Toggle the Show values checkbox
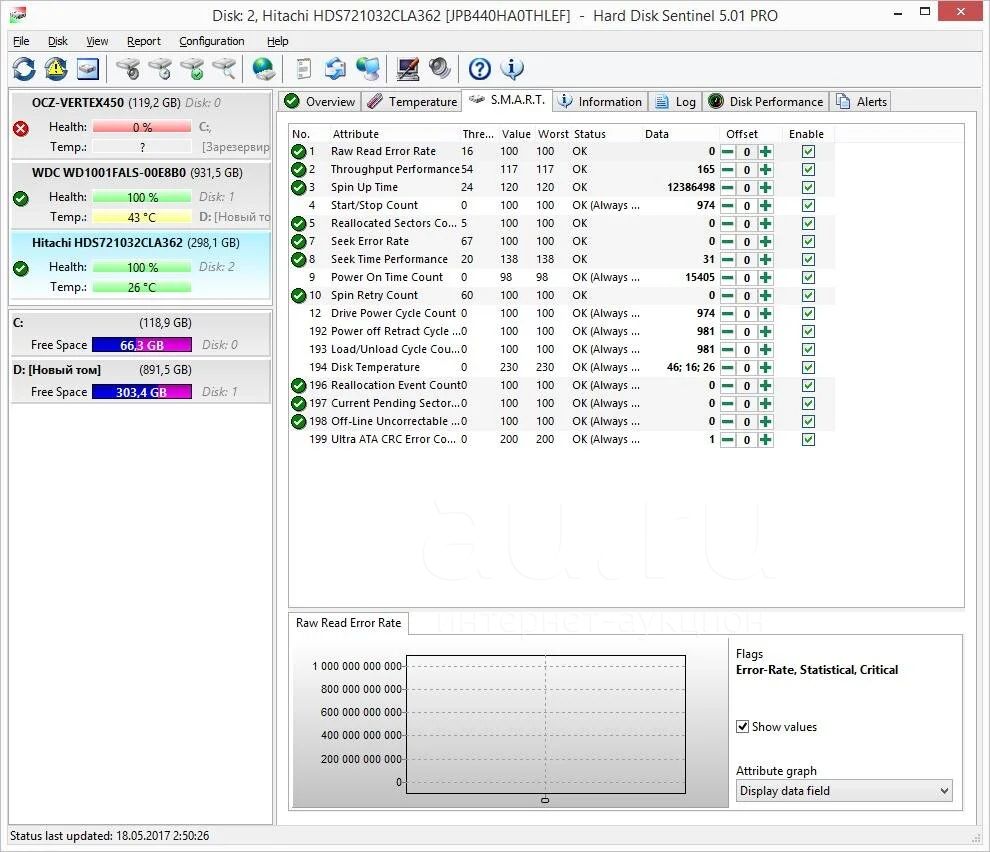 742,726
